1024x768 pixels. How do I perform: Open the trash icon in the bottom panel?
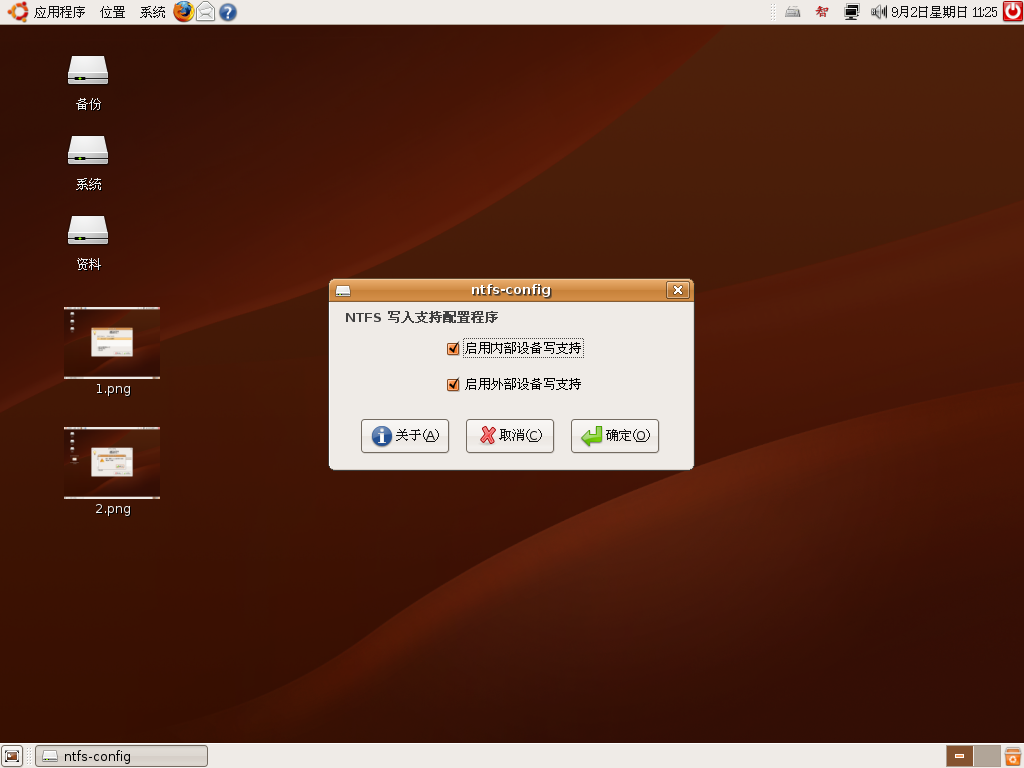1013,756
